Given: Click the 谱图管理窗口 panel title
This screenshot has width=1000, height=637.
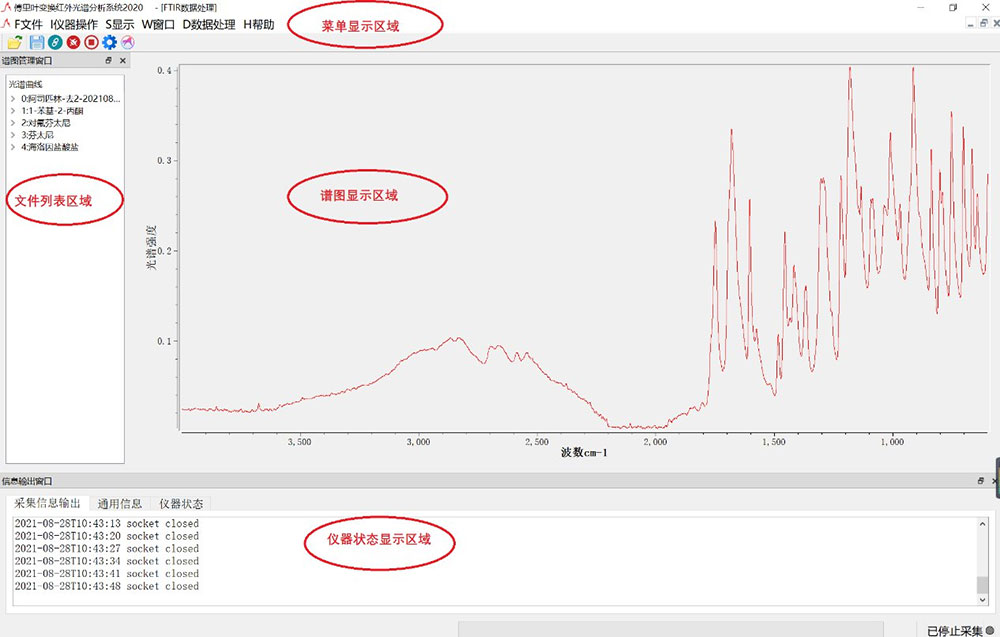Looking at the screenshot, I should click(27, 61).
